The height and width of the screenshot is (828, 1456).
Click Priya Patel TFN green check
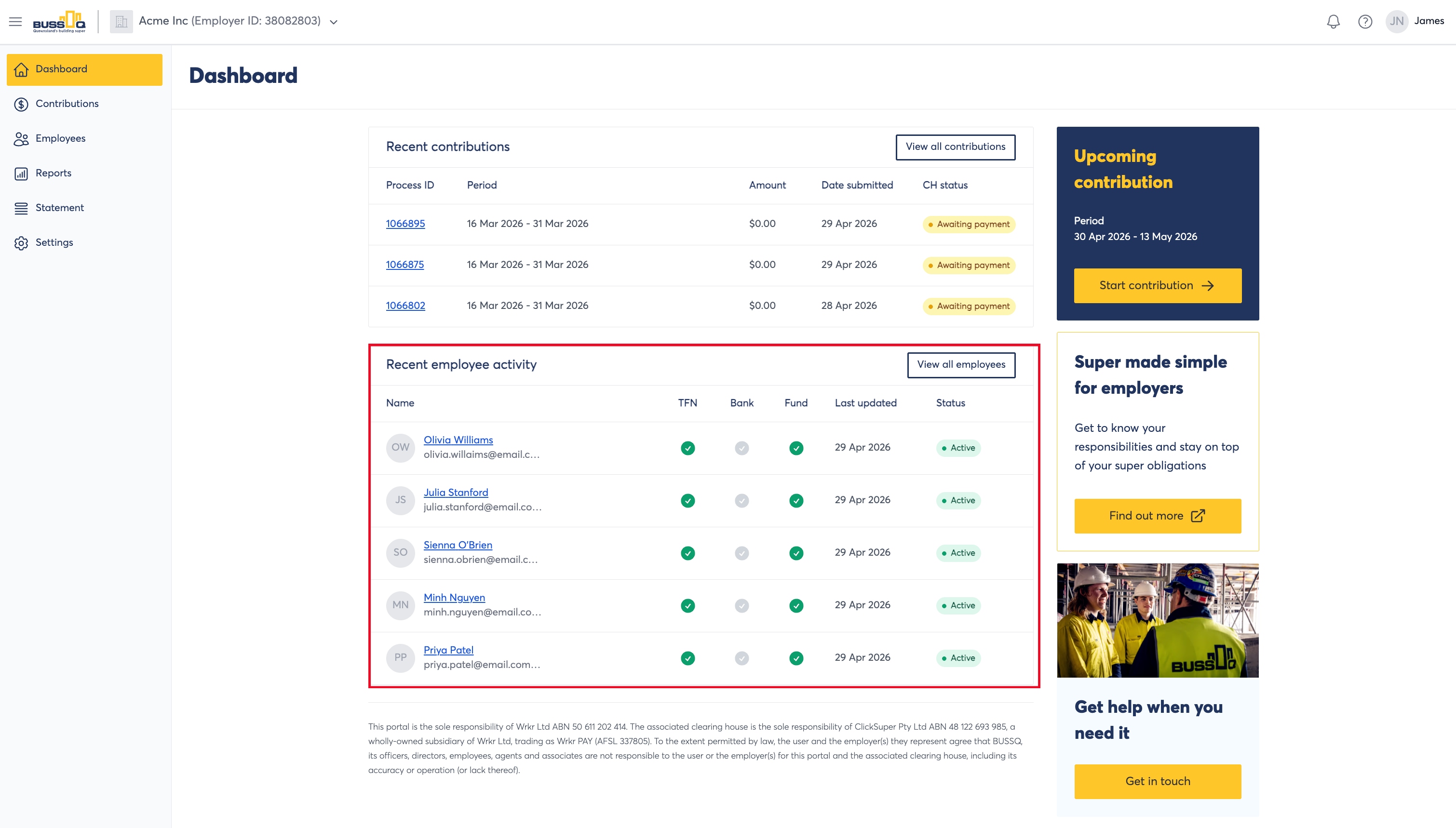coord(688,658)
